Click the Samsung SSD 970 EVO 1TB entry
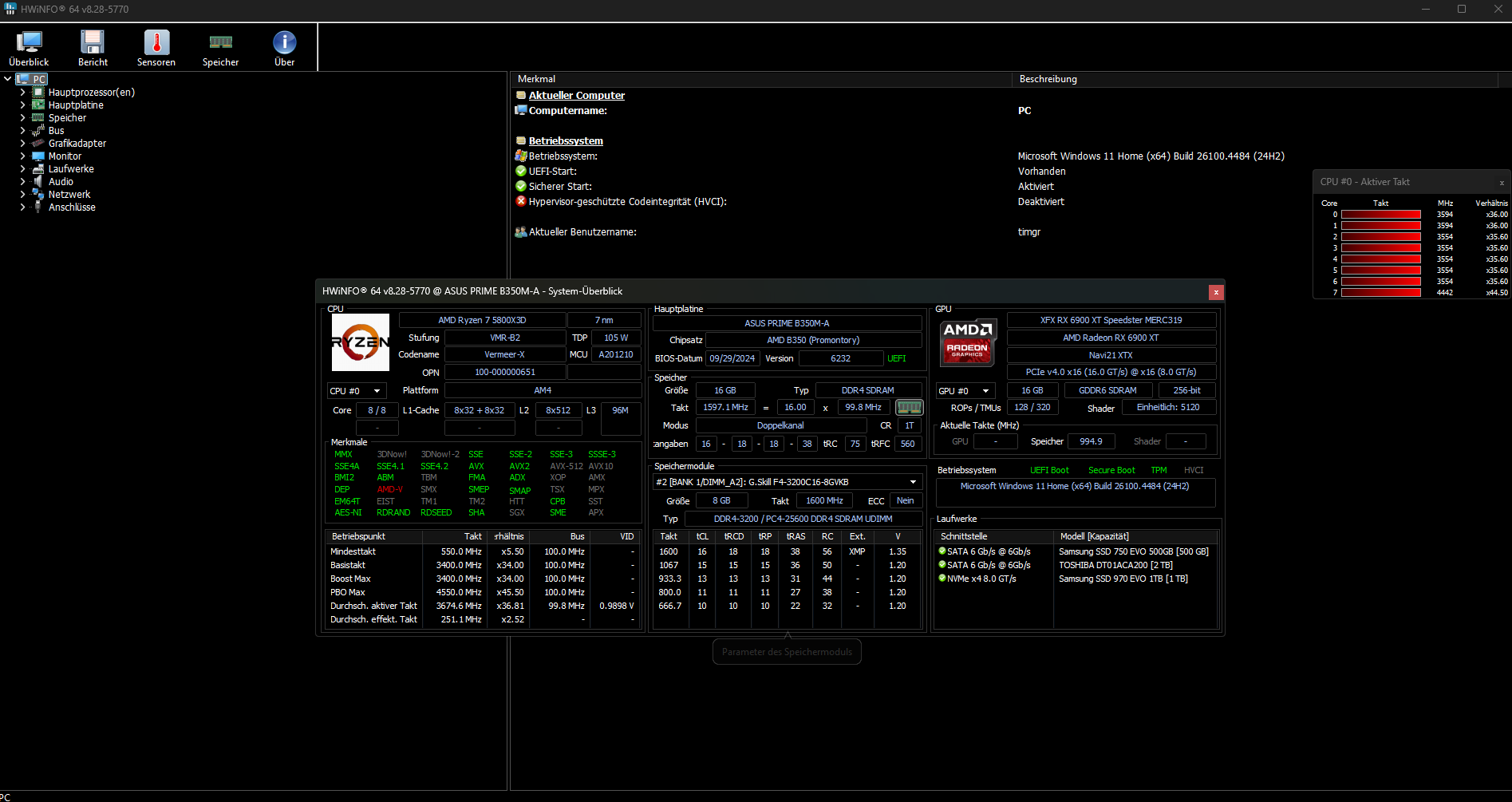The height and width of the screenshot is (802, 1512). (x=1123, y=579)
